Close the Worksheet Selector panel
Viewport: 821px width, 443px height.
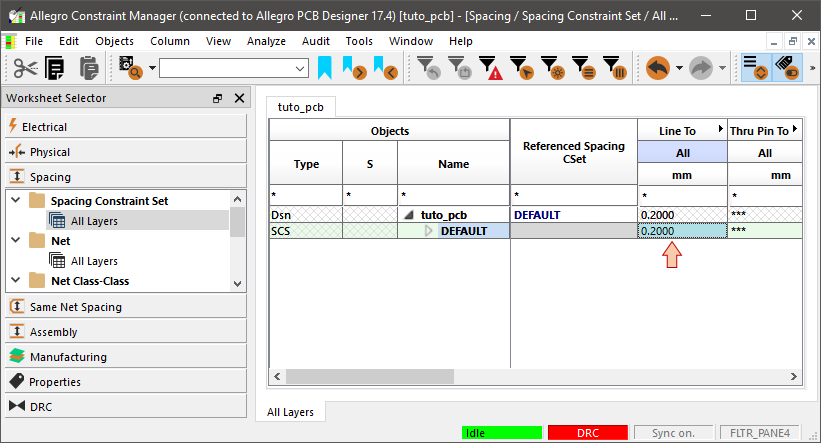pos(239,98)
